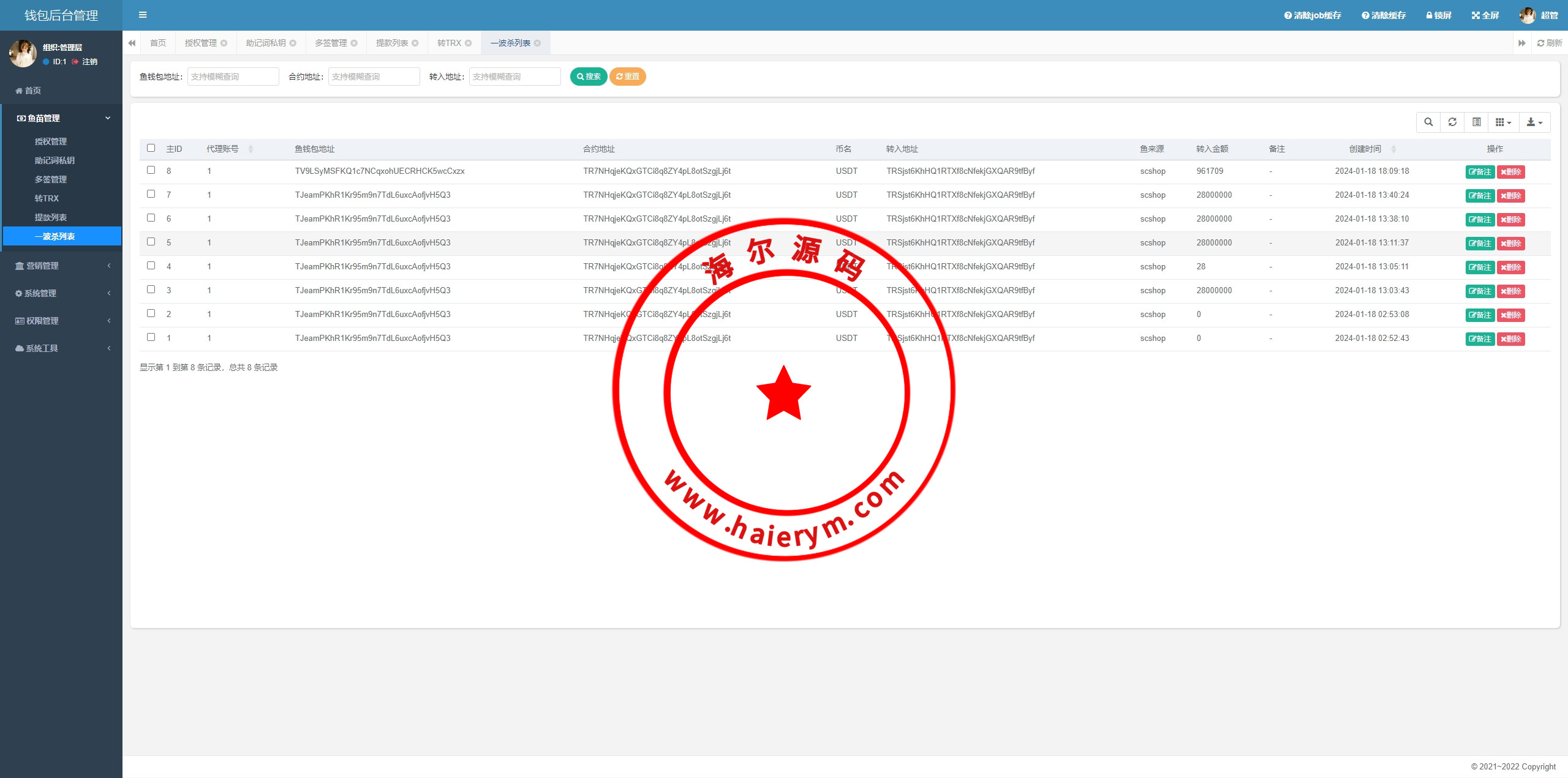This screenshot has height=778, width=1568.
Task: Open 助记词私钥 in the sidebar
Action: [x=55, y=160]
